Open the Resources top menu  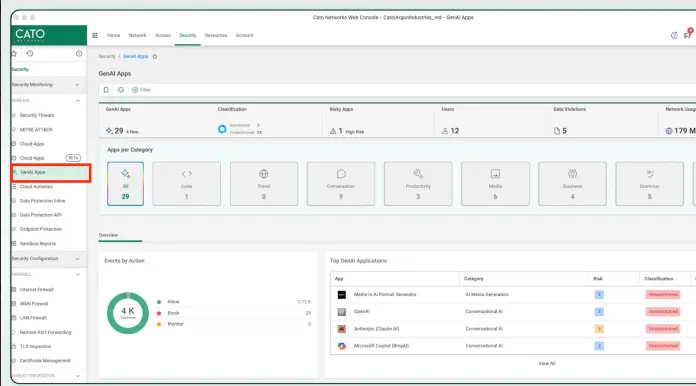point(216,35)
